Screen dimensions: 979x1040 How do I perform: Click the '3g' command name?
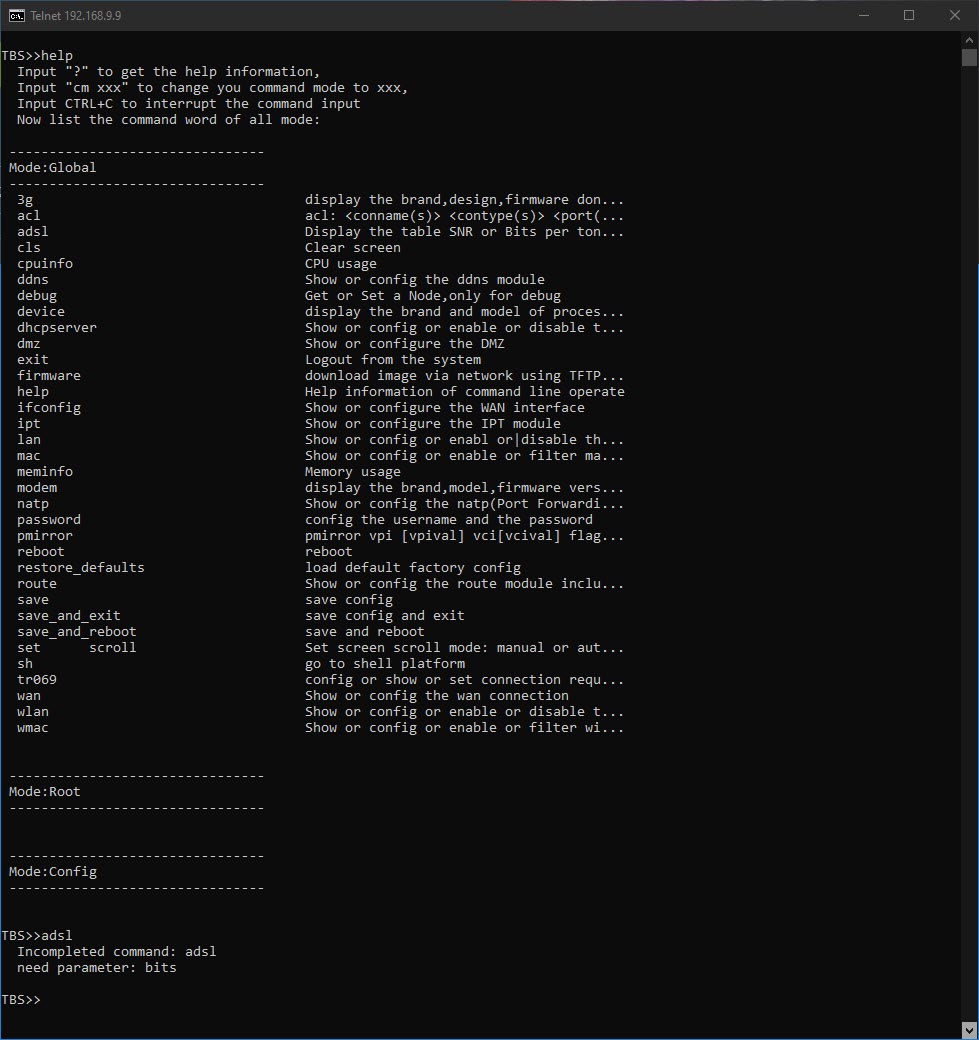coord(25,200)
